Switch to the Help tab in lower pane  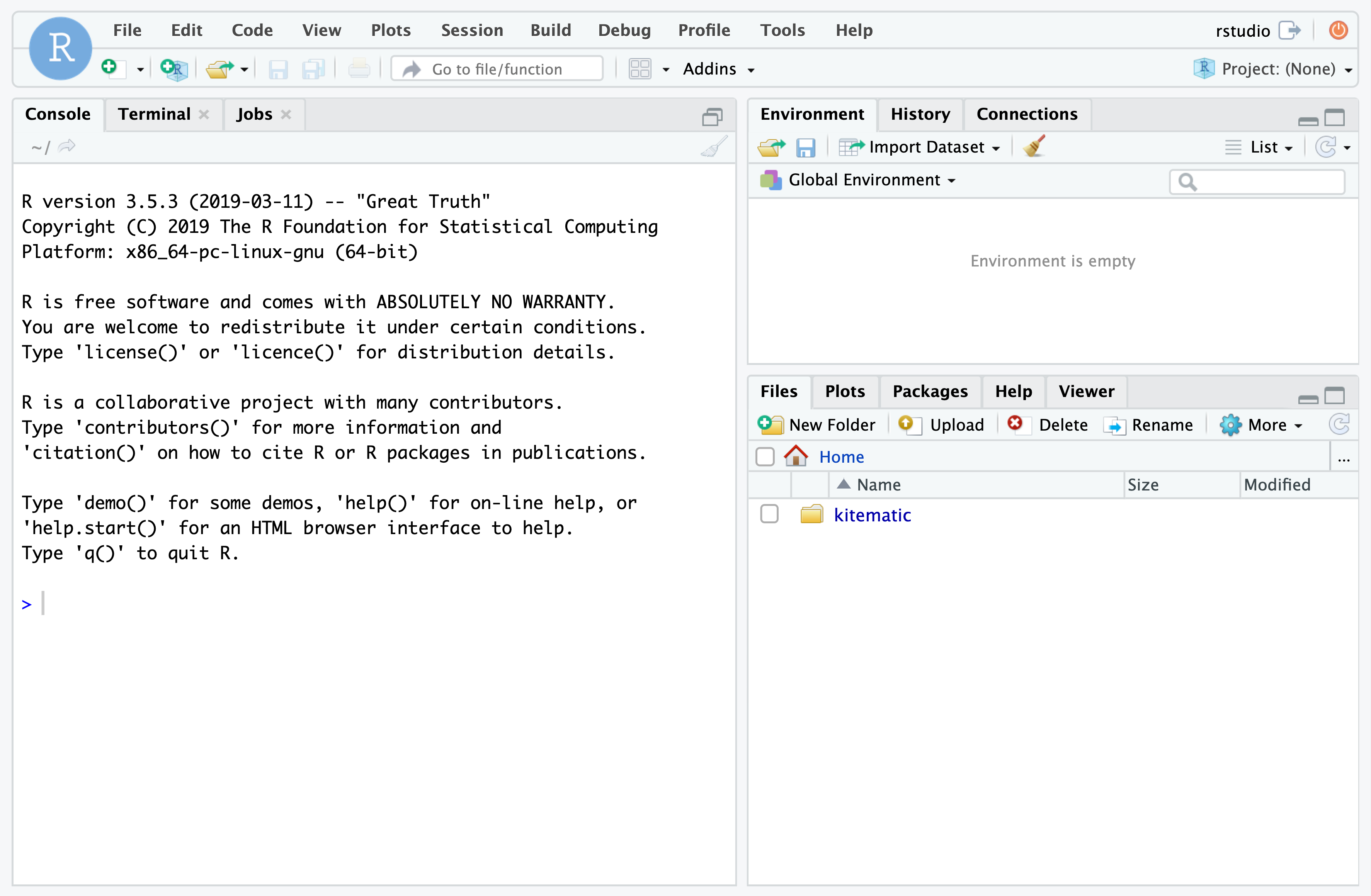pyautogui.click(x=1013, y=392)
